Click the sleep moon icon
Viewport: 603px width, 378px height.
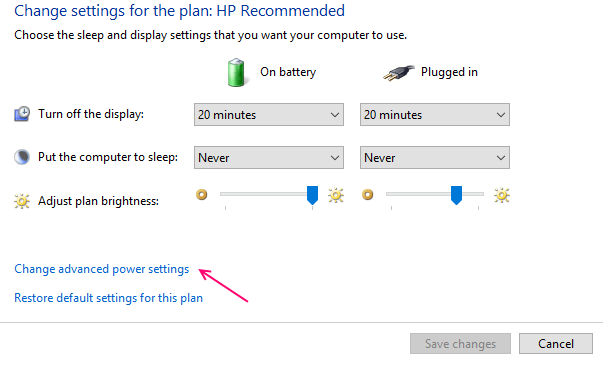(x=22, y=157)
